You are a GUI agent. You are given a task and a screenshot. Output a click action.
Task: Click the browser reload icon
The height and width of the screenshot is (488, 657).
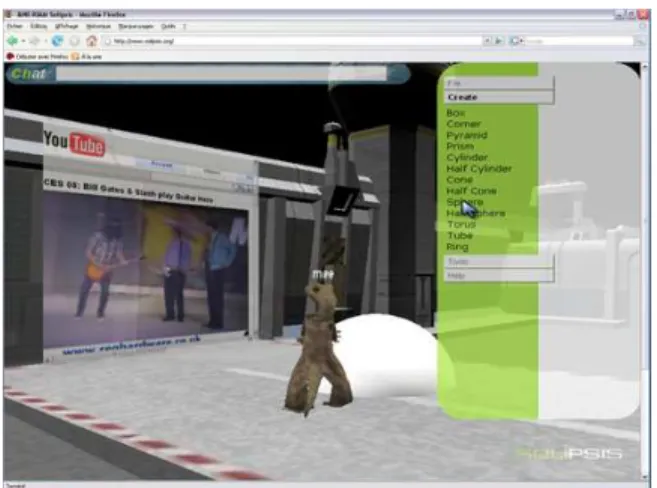(x=57, y=41)
